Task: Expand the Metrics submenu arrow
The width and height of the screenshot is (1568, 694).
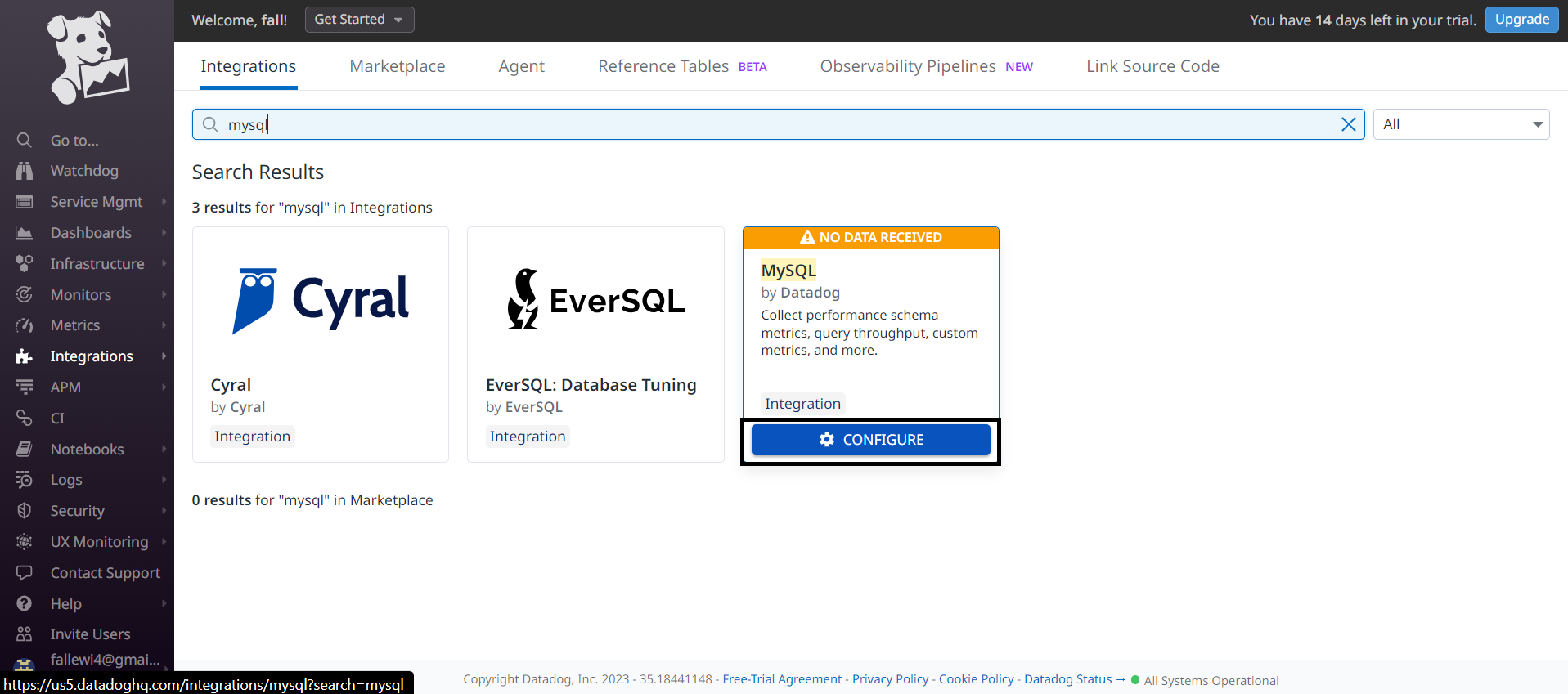Action: (164, 325)
